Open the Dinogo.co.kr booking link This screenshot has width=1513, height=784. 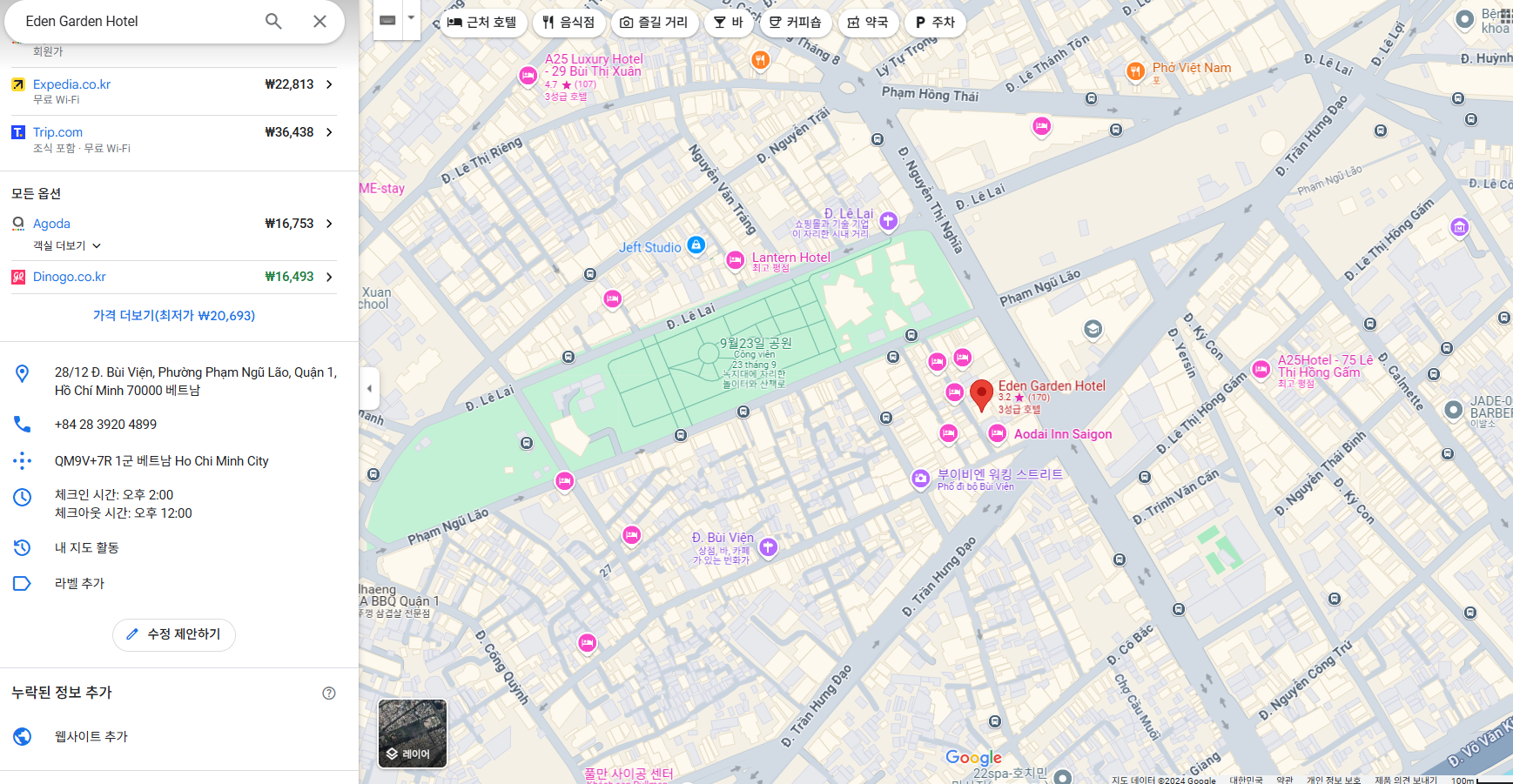click(70, 277)
